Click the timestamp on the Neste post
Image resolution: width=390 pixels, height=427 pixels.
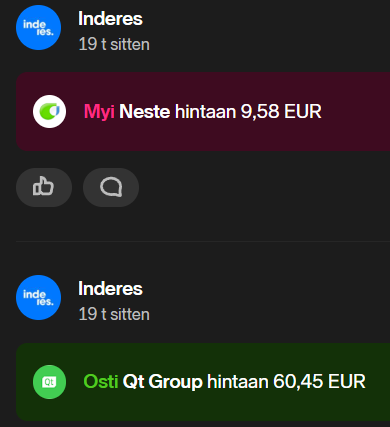[x=114, y=44]
